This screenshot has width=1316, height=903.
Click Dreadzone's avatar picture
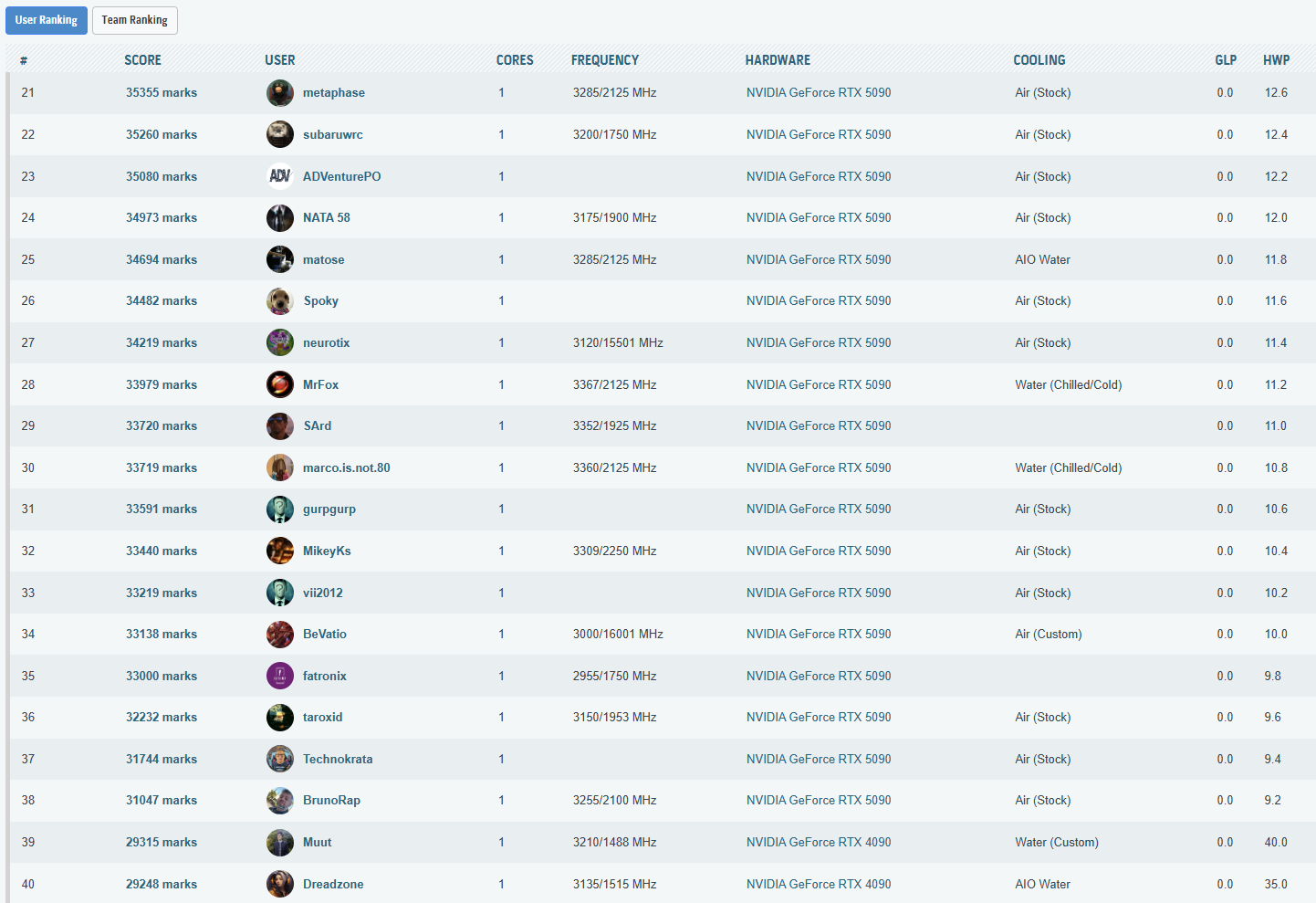pos(279,884)
